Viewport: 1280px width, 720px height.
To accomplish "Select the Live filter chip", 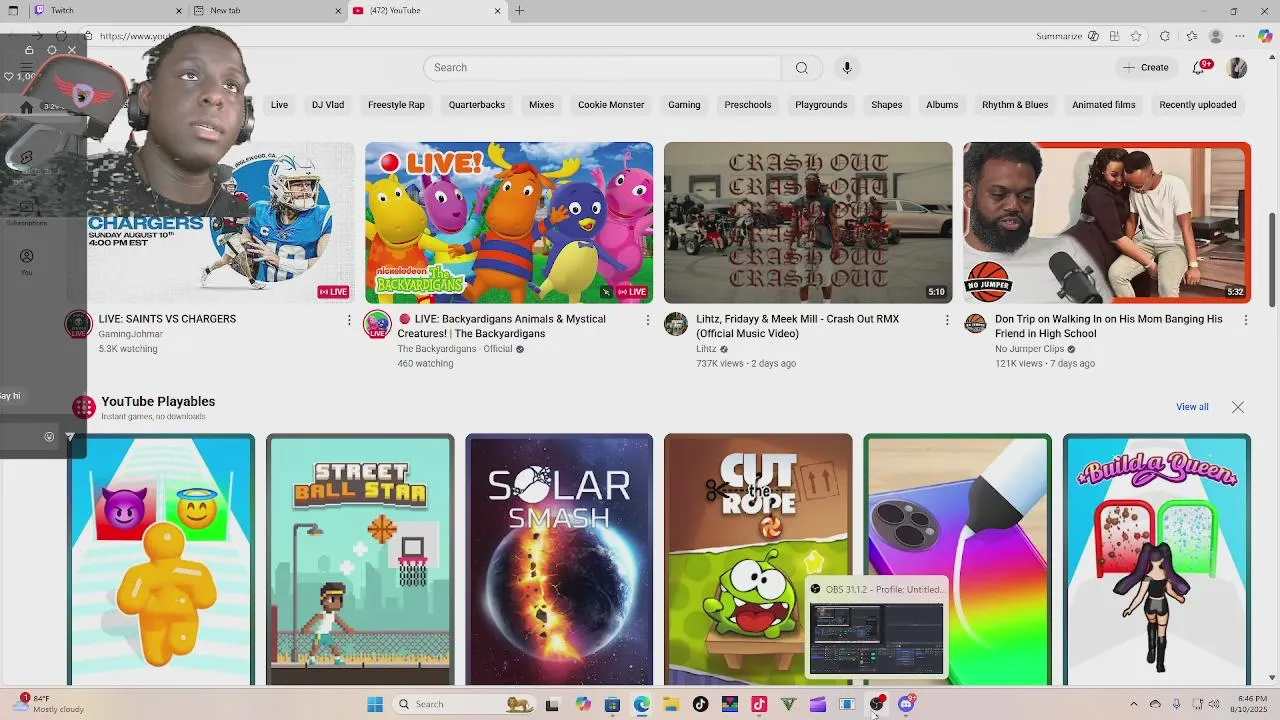I will 279,105.
